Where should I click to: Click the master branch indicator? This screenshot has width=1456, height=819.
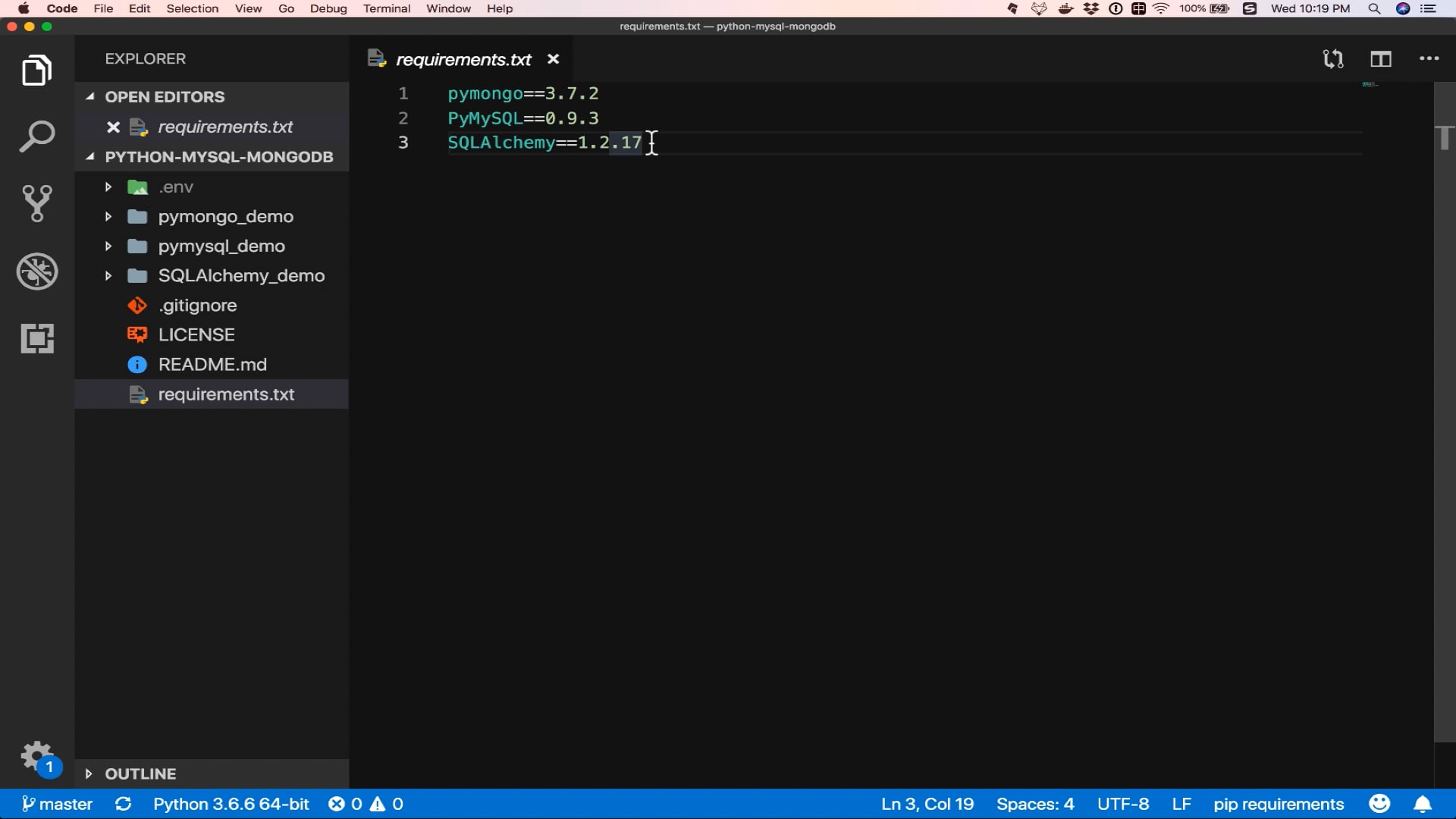[x=58, y=804]
